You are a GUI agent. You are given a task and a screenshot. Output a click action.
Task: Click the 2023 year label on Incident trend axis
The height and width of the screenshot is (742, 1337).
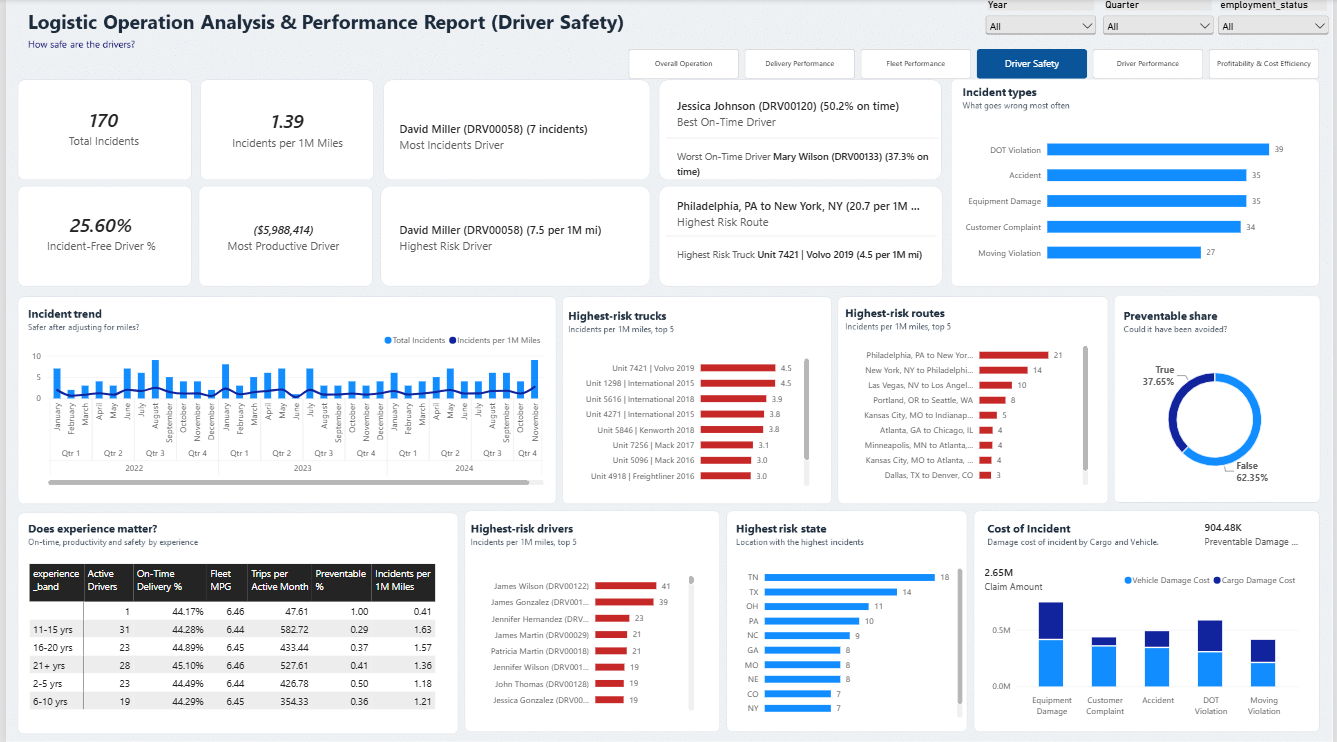(x=302, y=468)
